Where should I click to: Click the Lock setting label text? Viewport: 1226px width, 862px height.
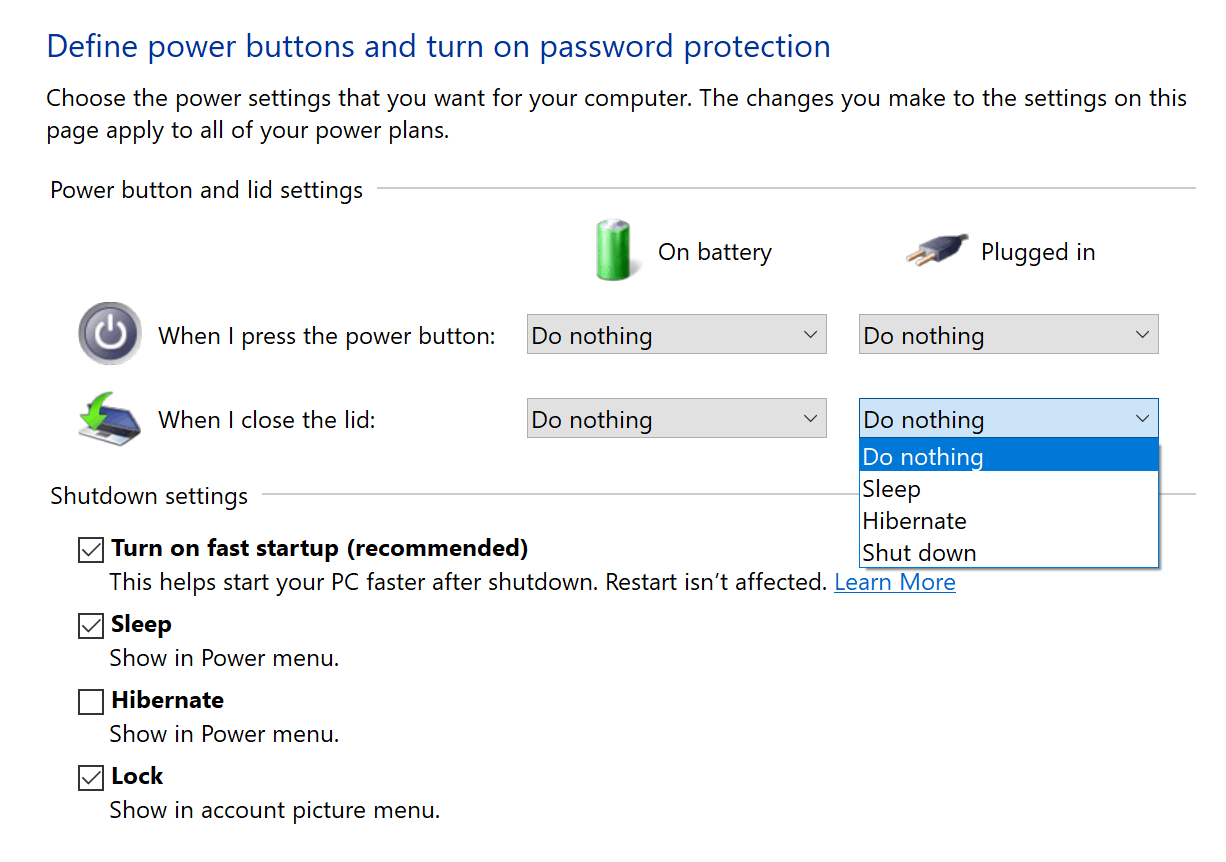(137, 776)
